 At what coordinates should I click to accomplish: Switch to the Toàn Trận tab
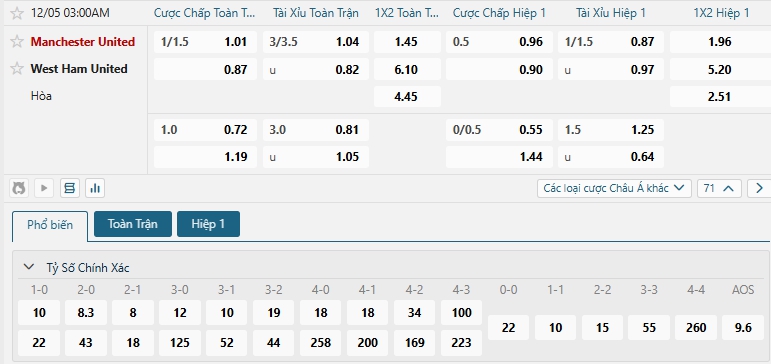tap(133, 224)
